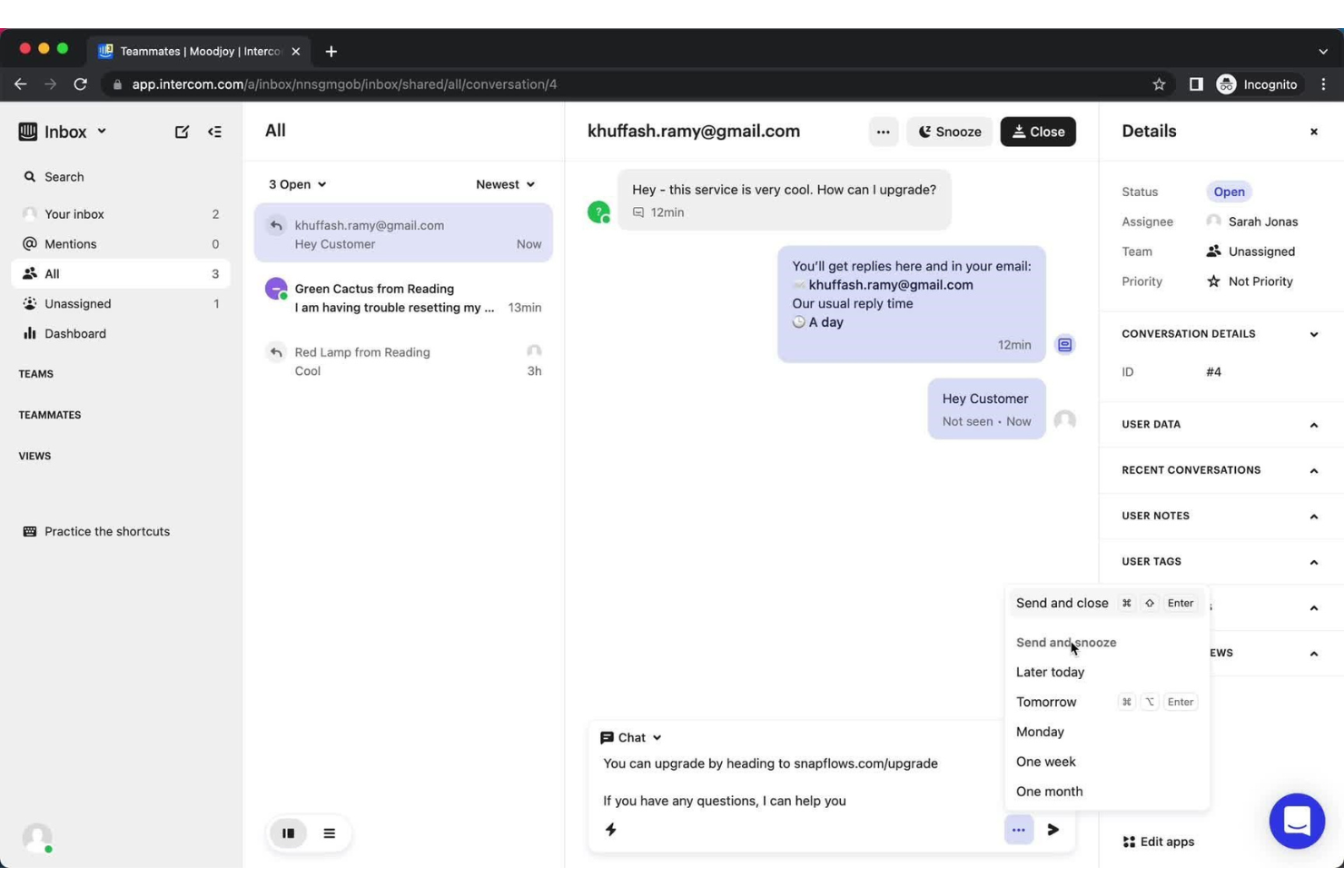Click the lightning bolt macros icon in composer
Screen dimensions: 1344x896
tap(610, 829)
